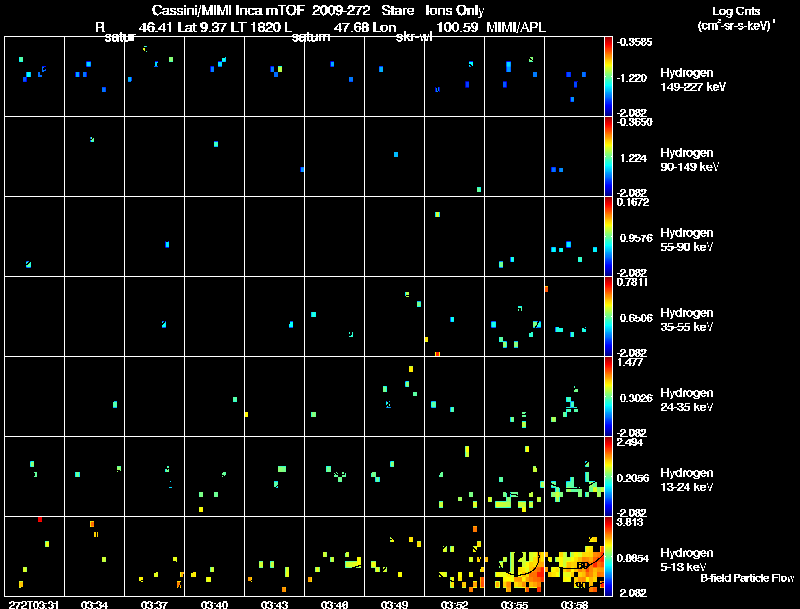Select the 'Hydrogen 5-13 keV' label
This screenshot has height=609, width=800.
687,560
